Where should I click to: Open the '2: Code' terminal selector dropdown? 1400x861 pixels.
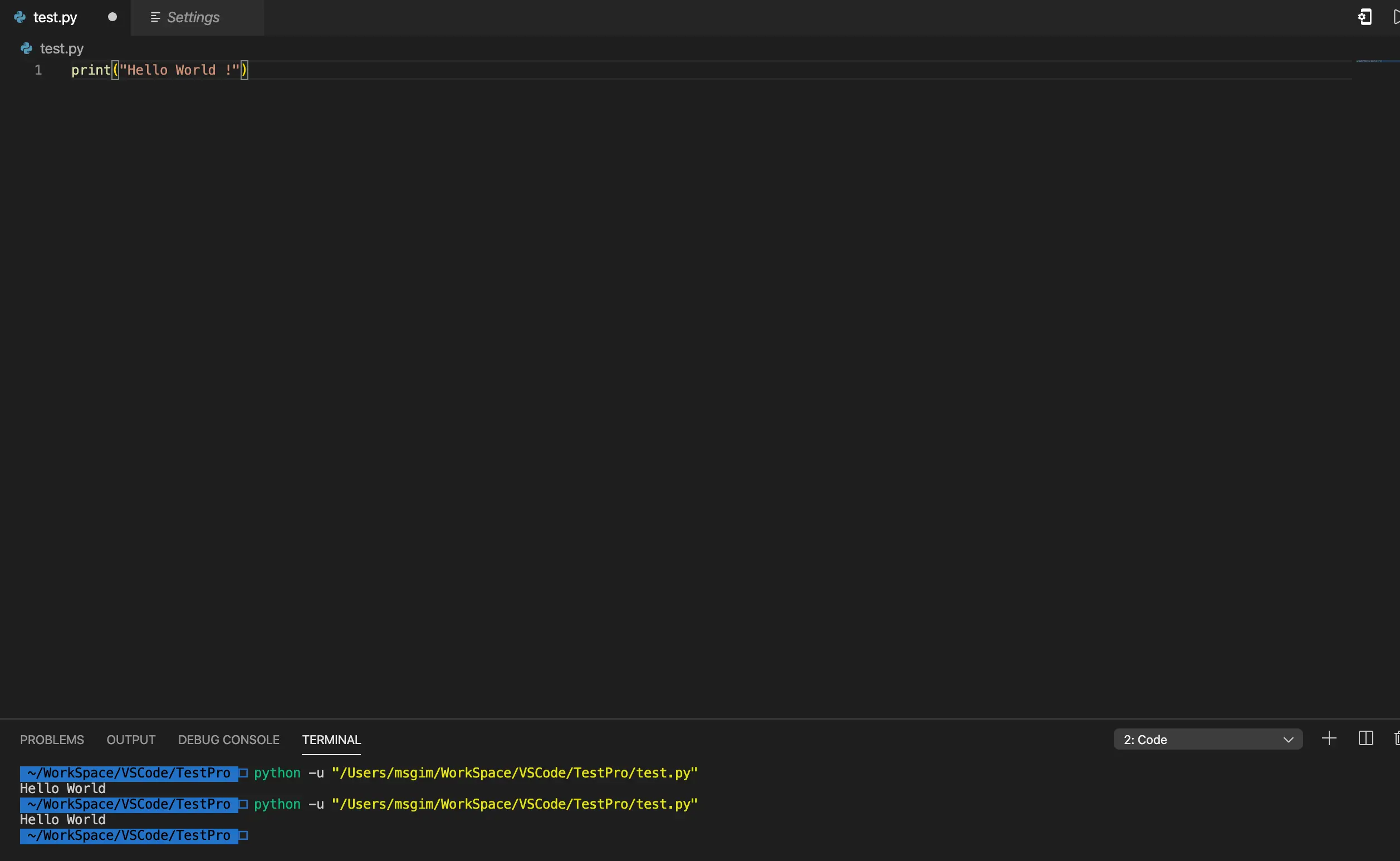[1207, 739]
